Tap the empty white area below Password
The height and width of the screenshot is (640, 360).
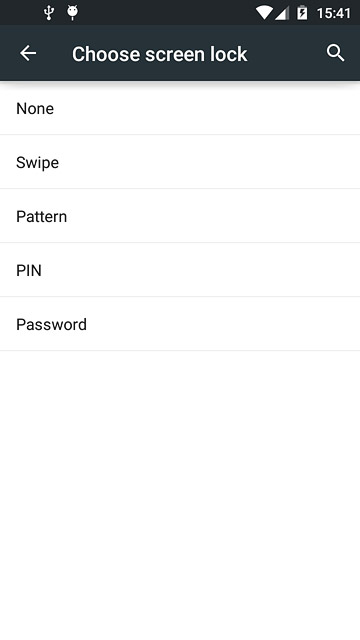(x=180, y=495)
